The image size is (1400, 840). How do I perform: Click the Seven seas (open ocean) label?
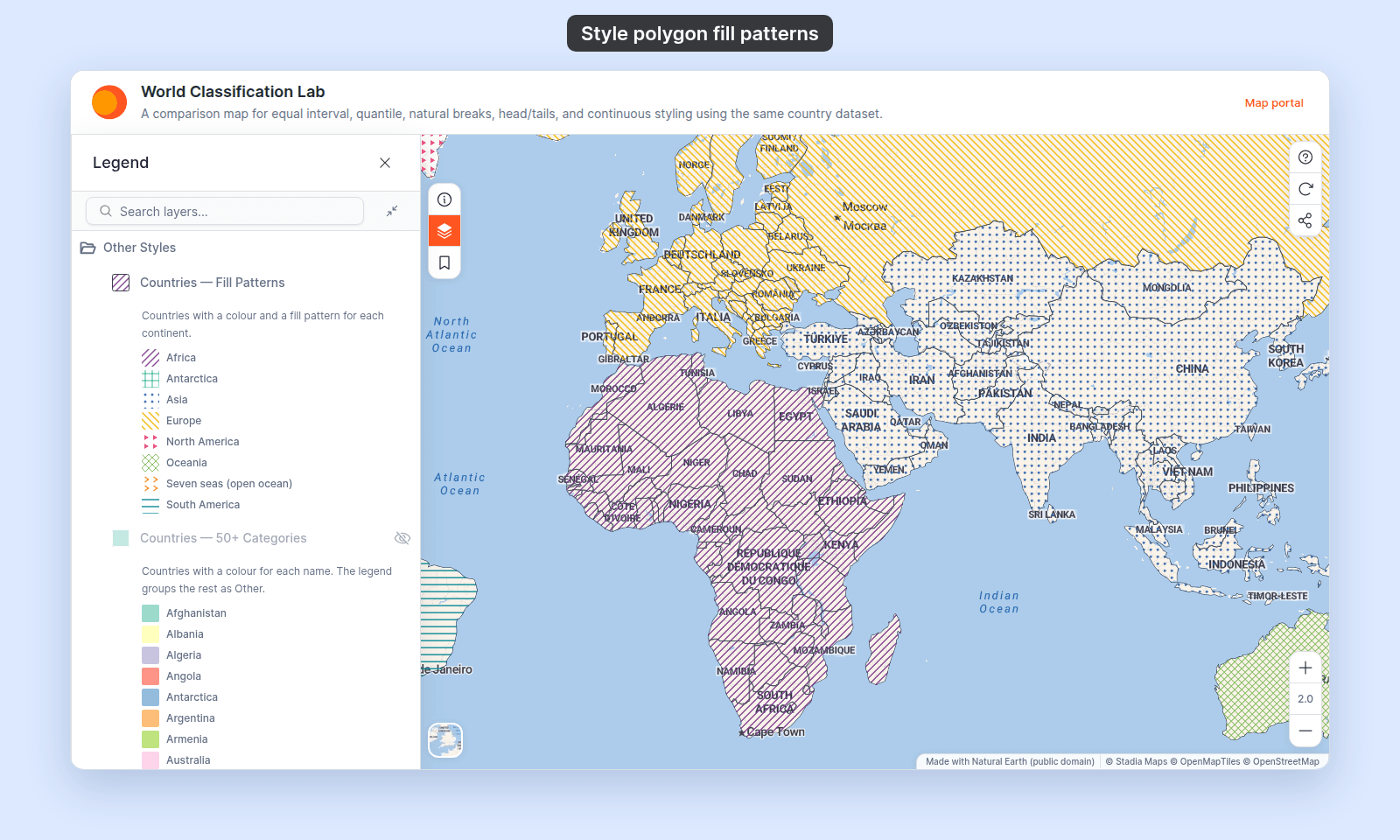[x=229, y=484]
